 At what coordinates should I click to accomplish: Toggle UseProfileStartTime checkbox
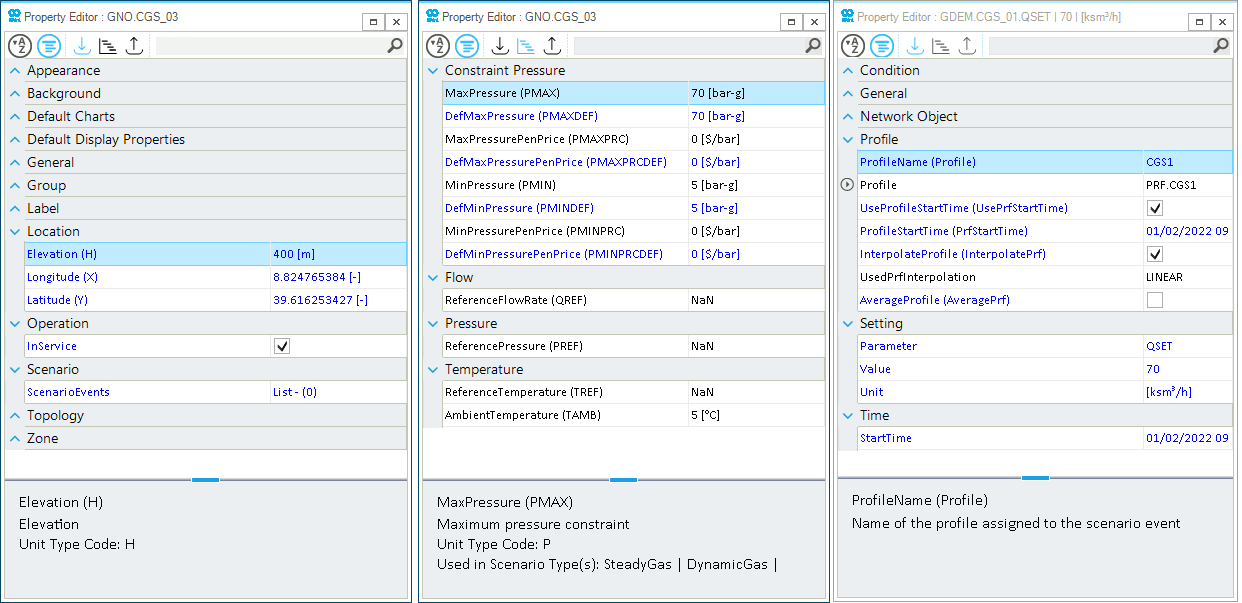[x=1155, y=208]
